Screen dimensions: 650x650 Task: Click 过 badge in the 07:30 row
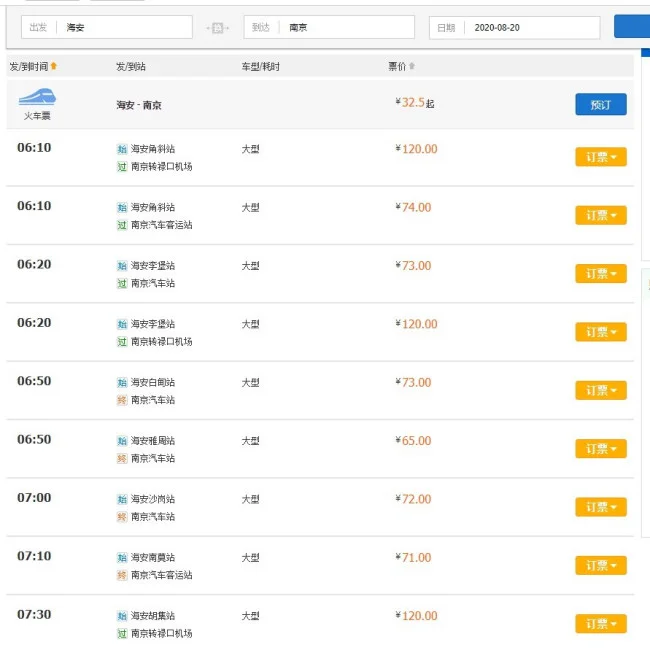click(x=122, y=634)
